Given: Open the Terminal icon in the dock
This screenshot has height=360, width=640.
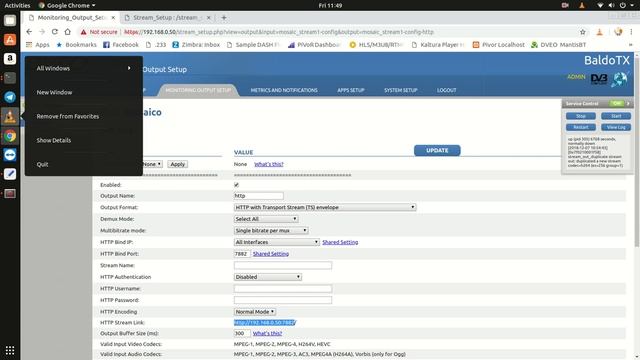Looking at the screenshot, I should tap(10, 78).
